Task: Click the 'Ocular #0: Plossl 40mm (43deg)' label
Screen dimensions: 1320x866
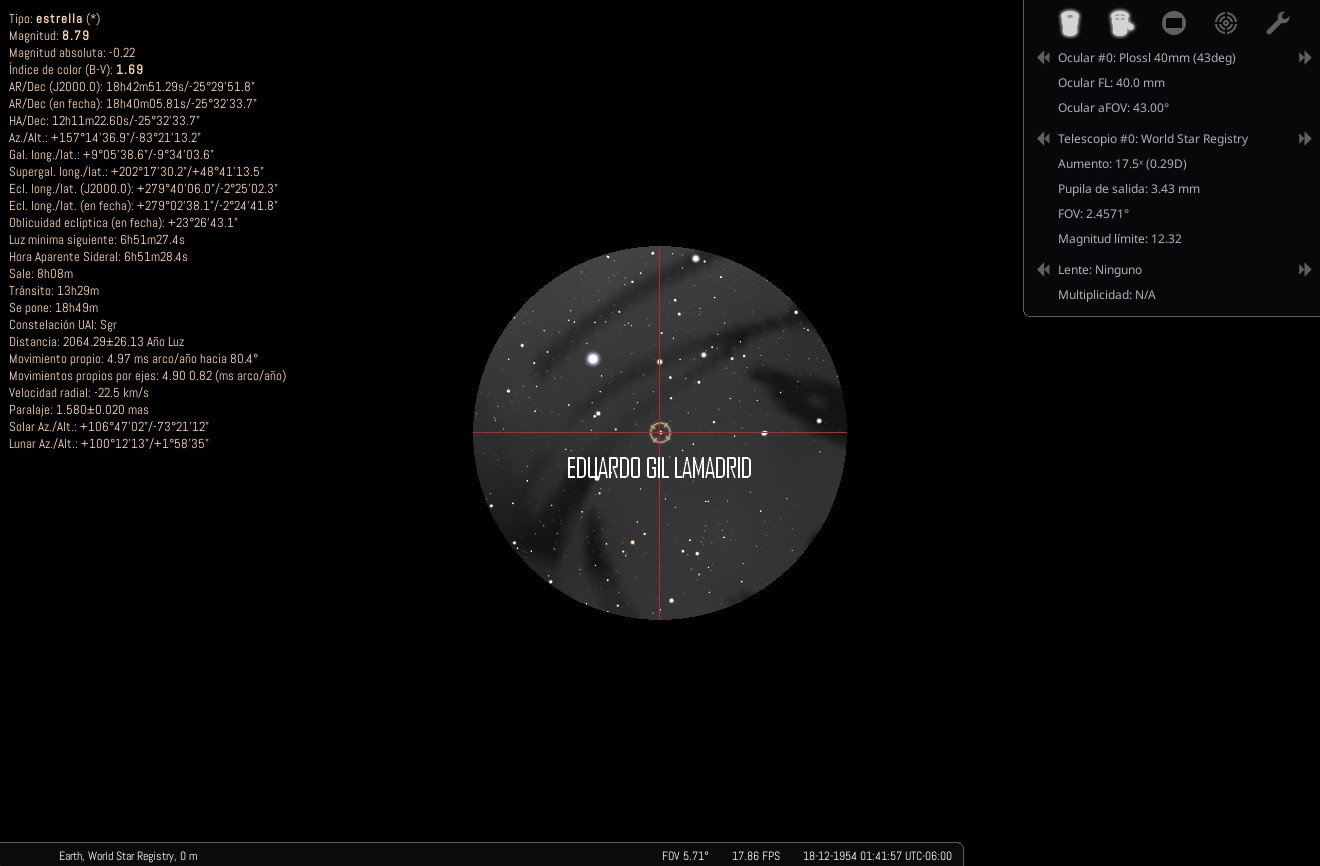Action: tap(1147, 58)
